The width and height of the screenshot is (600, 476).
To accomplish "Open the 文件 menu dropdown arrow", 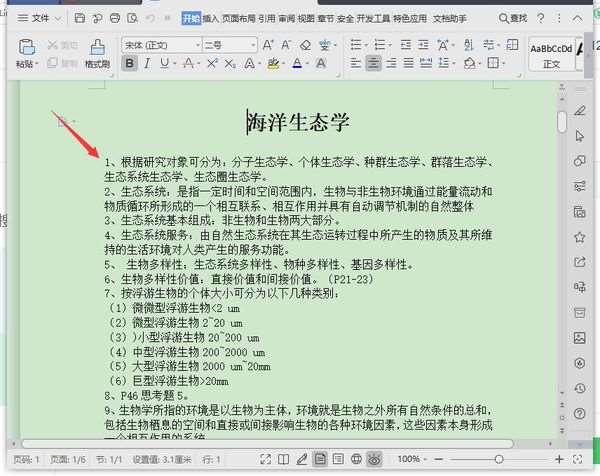I will (x=58, y=18).
